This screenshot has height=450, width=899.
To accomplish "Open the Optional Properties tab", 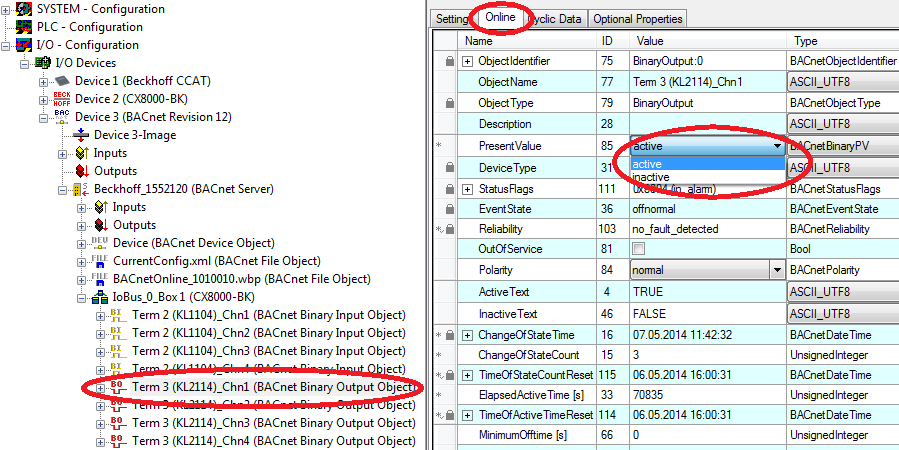I will [638, 19].
